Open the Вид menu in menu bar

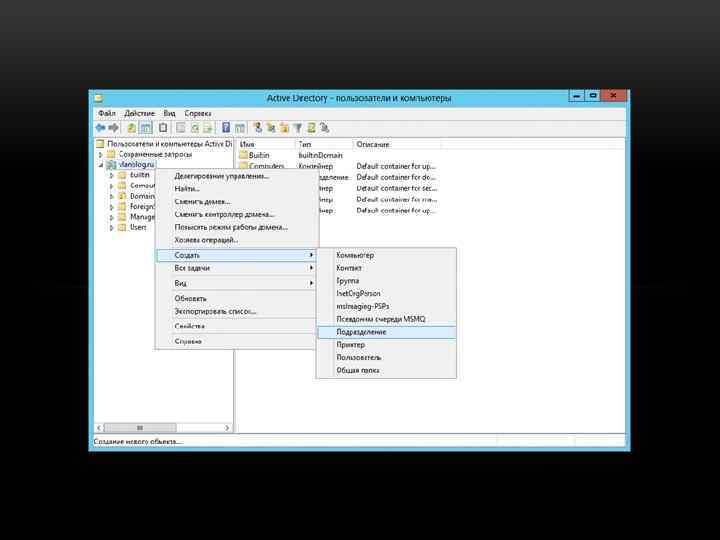169,113
